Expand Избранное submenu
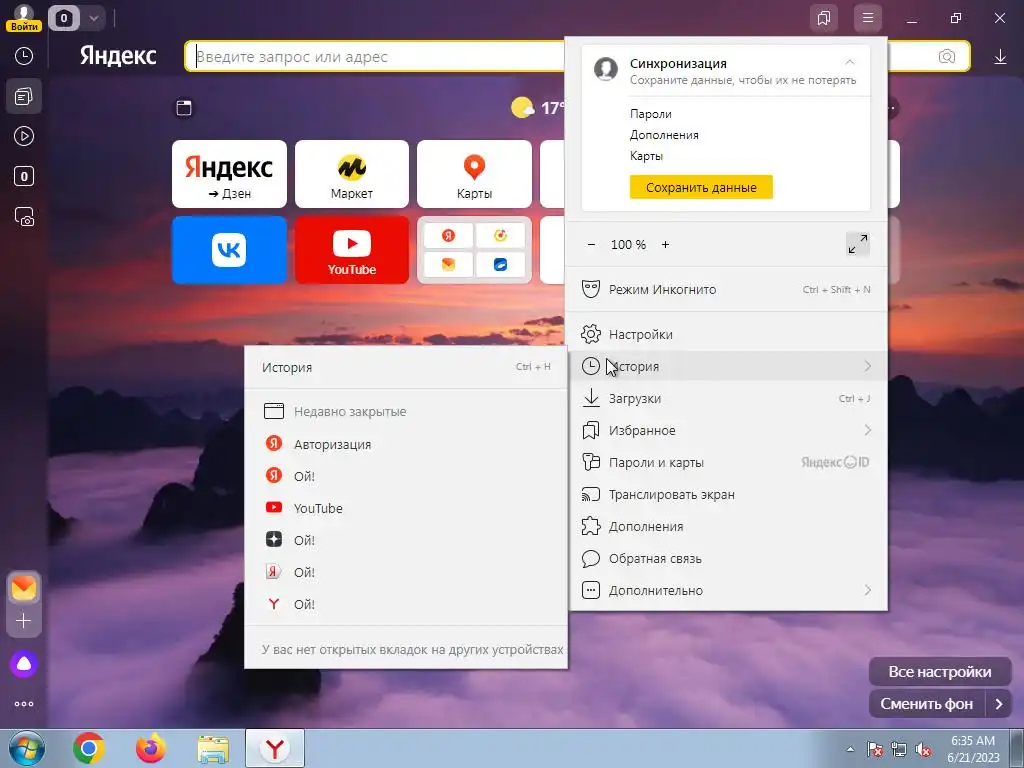 click(728, 430)
